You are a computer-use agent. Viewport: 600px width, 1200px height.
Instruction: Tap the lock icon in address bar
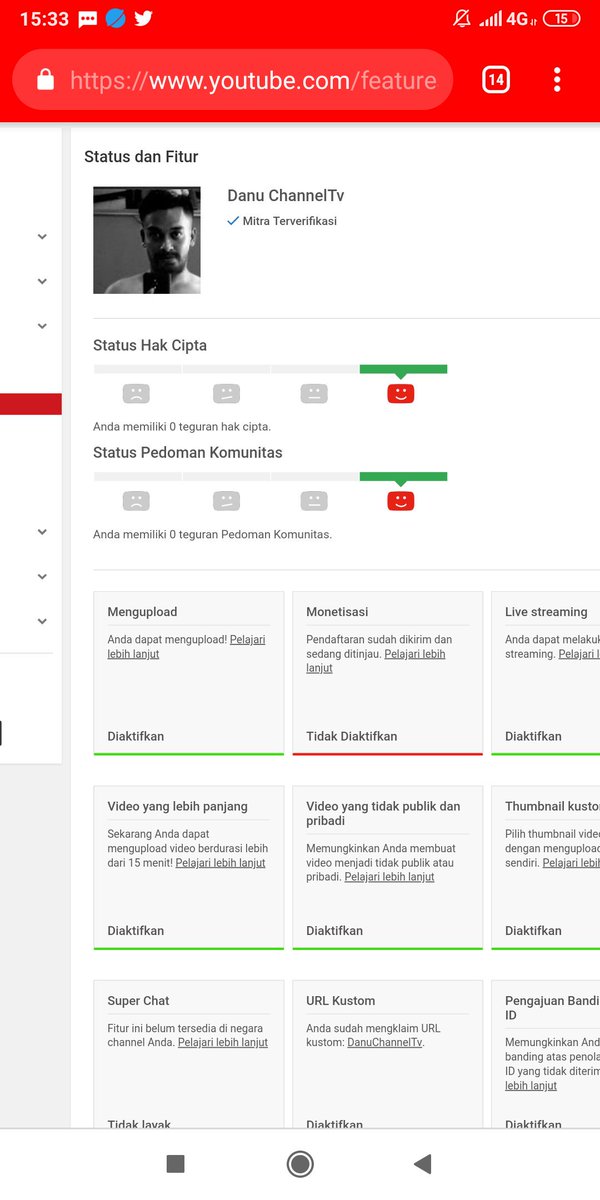point(45,80)
